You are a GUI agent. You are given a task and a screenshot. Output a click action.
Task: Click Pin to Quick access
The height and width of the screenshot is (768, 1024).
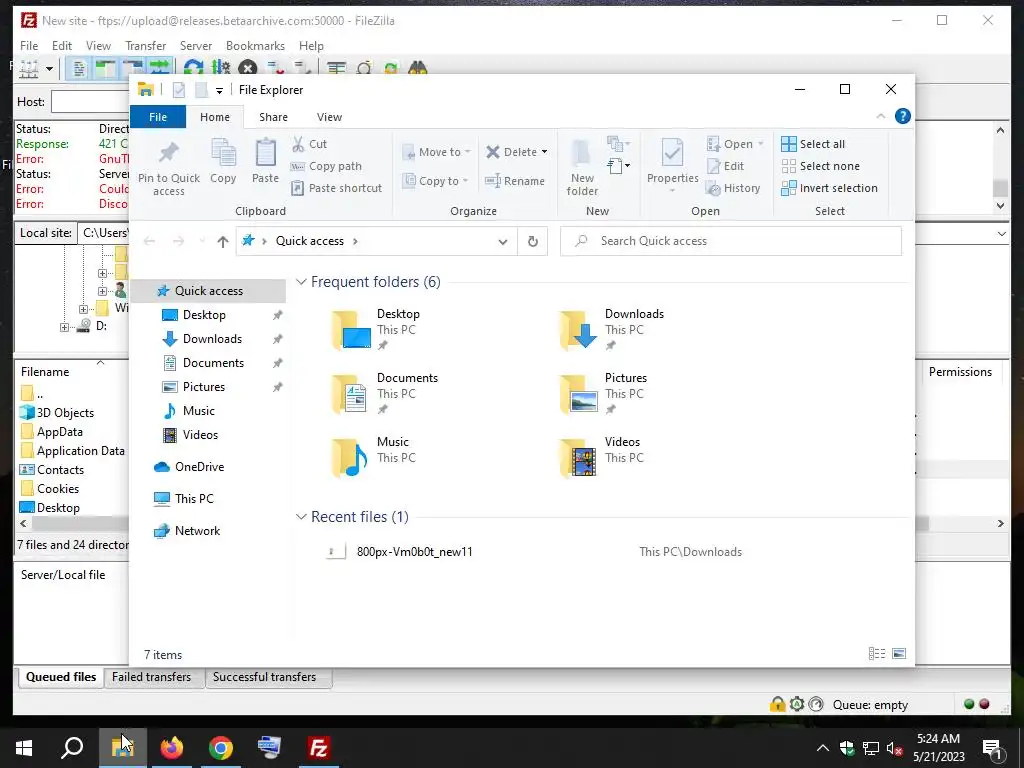click(x=169, y=168)
